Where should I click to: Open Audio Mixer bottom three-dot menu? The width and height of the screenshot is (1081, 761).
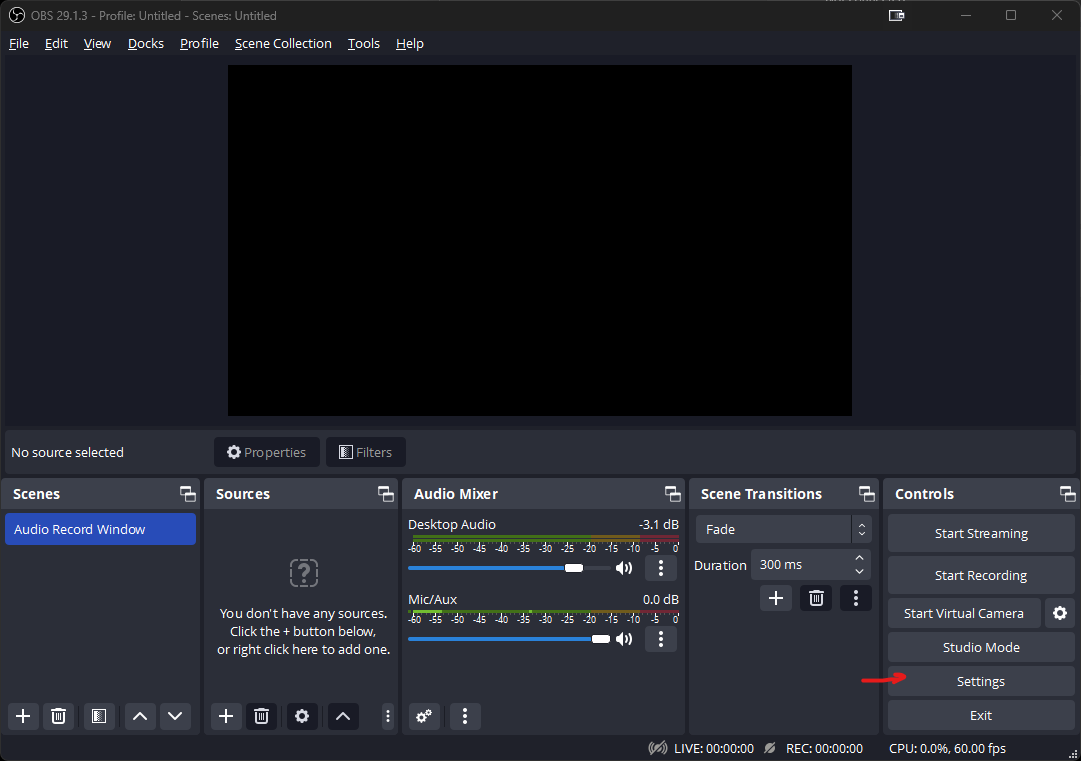tap(465, 716)
